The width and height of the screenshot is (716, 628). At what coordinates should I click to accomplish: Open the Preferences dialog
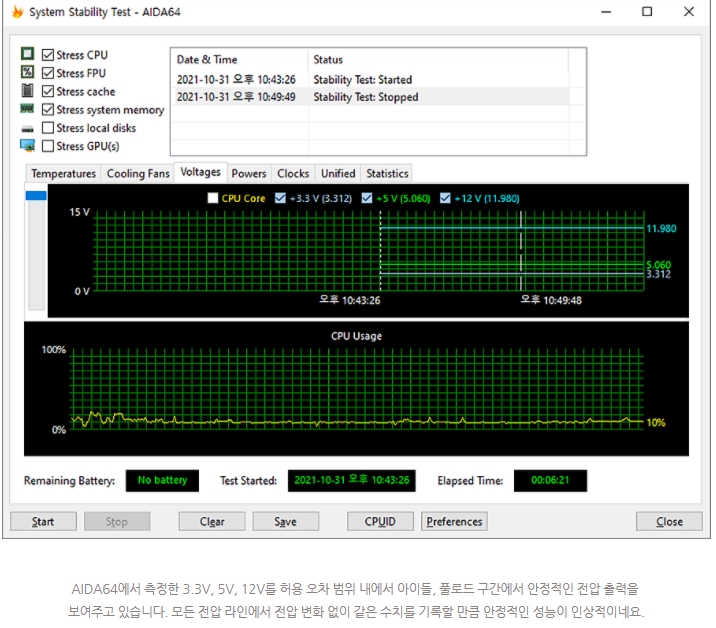pyautogui.click(x=454, y=521)
